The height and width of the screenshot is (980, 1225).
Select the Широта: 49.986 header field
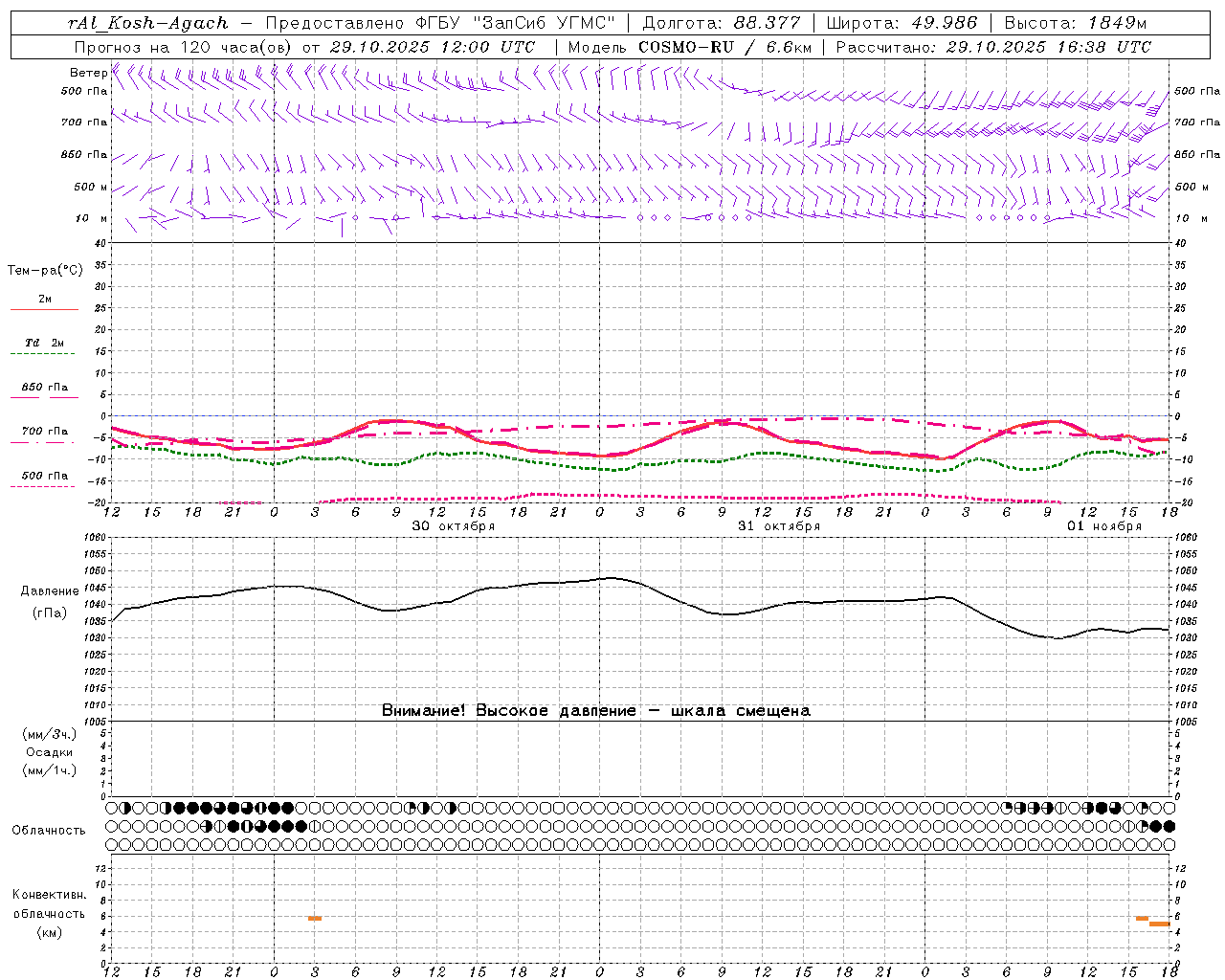point(902,23)
